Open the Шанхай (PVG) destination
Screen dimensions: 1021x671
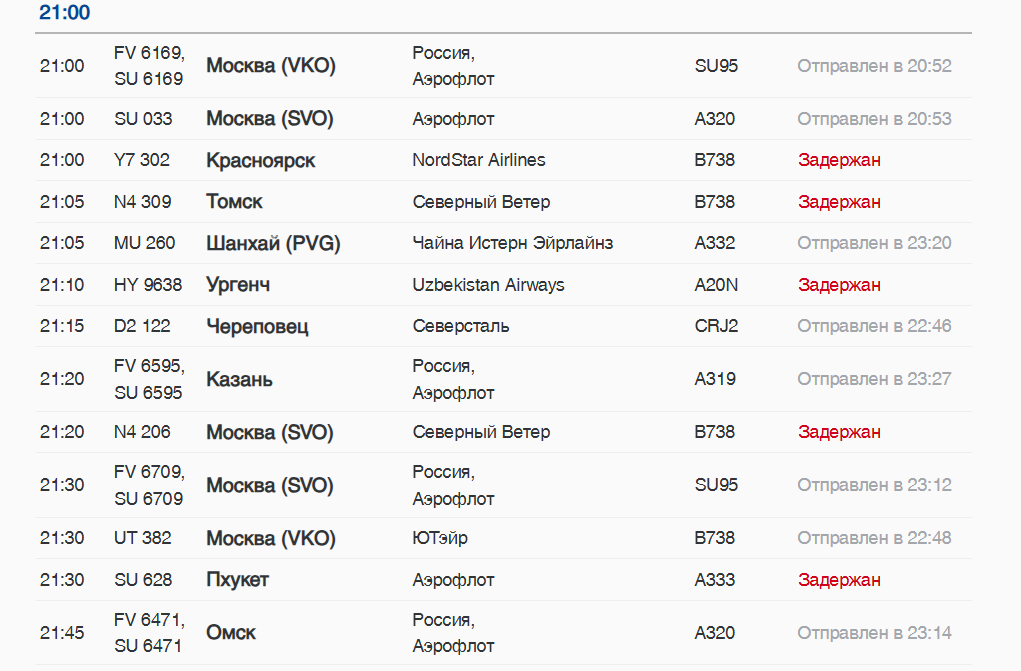tap(273, 243)
